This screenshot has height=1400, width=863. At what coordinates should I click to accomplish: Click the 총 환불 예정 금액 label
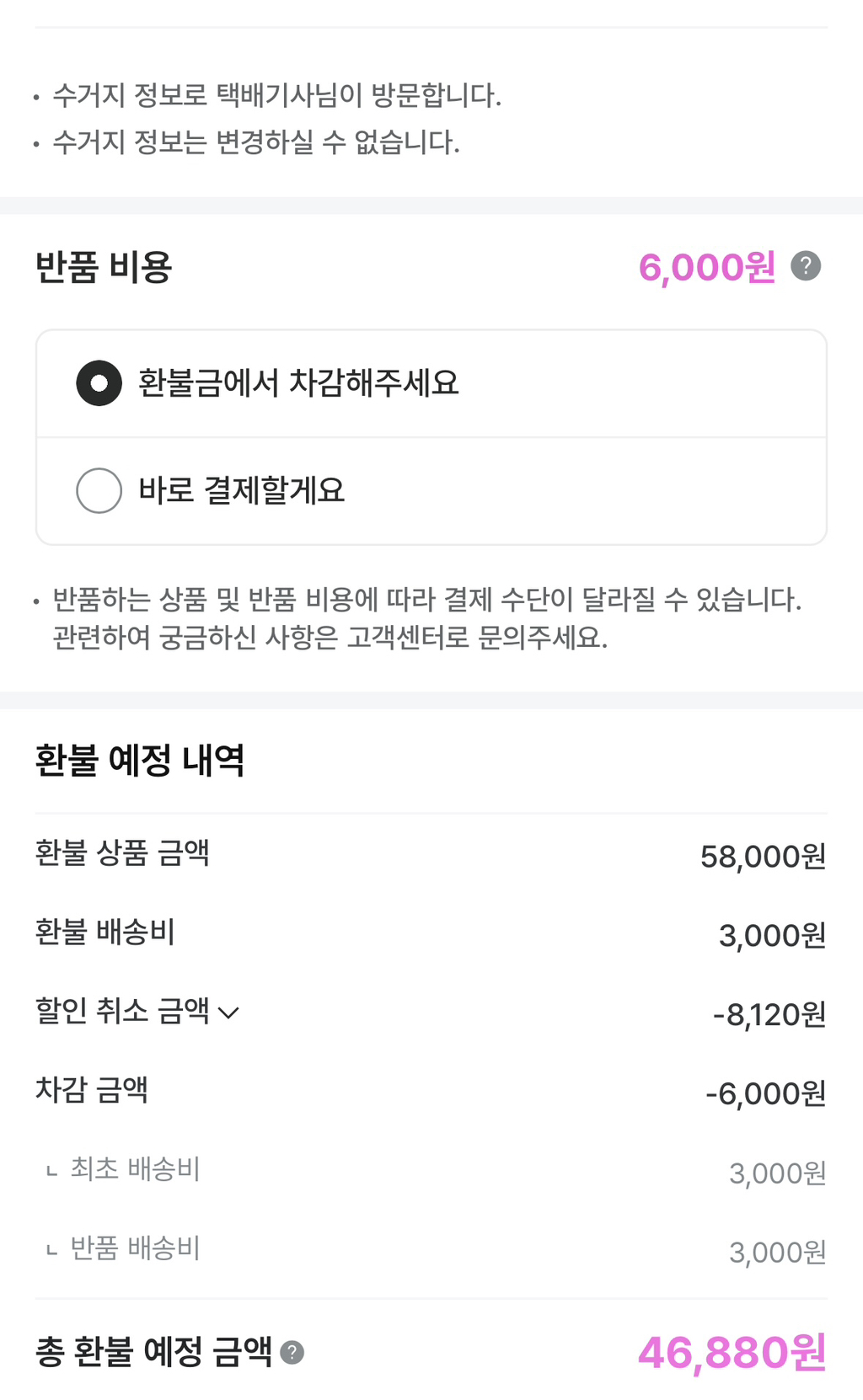tap(154, 1353)
